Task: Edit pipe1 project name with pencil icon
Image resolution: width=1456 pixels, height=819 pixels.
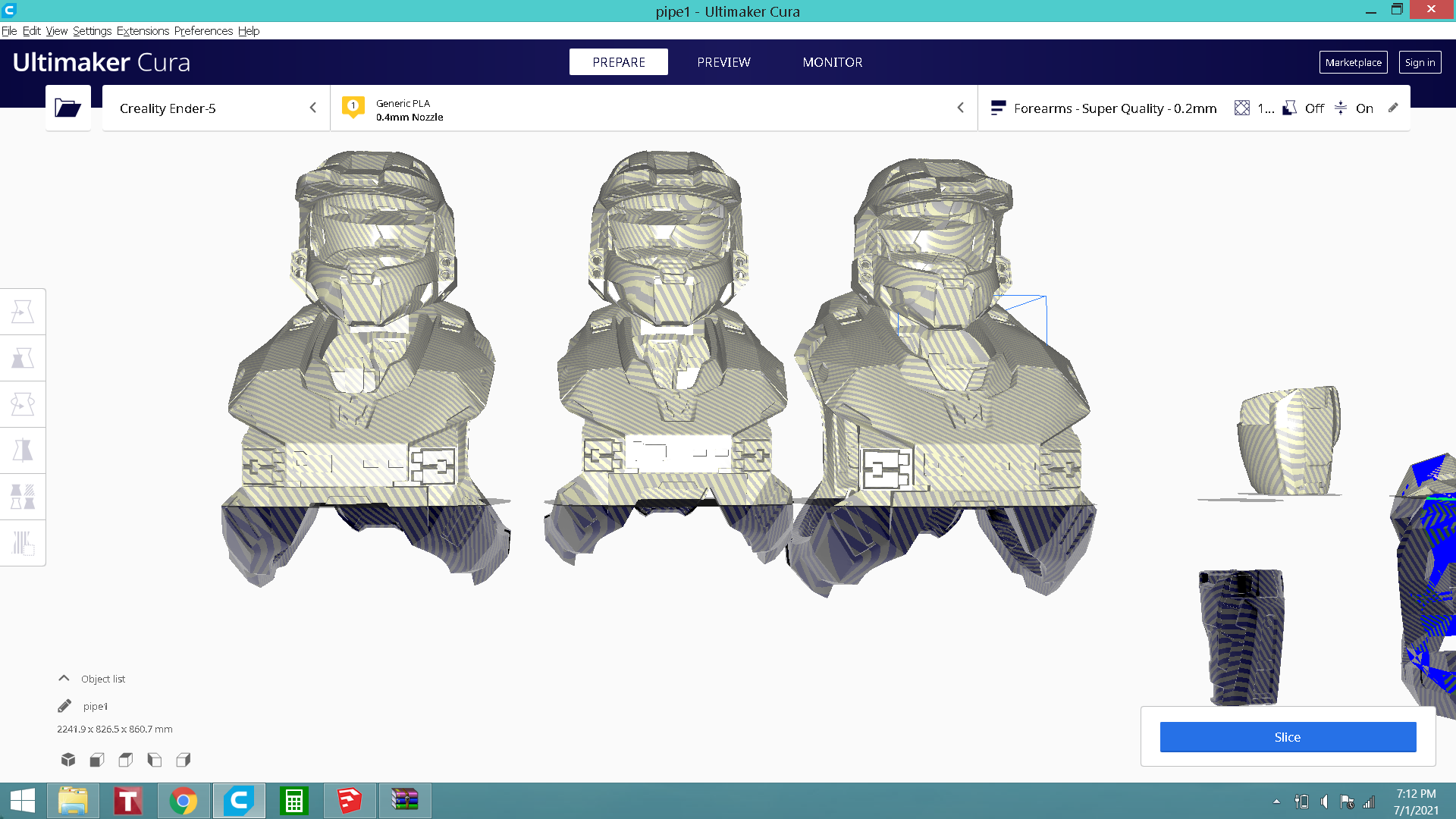Action: (x=64, y=706)
